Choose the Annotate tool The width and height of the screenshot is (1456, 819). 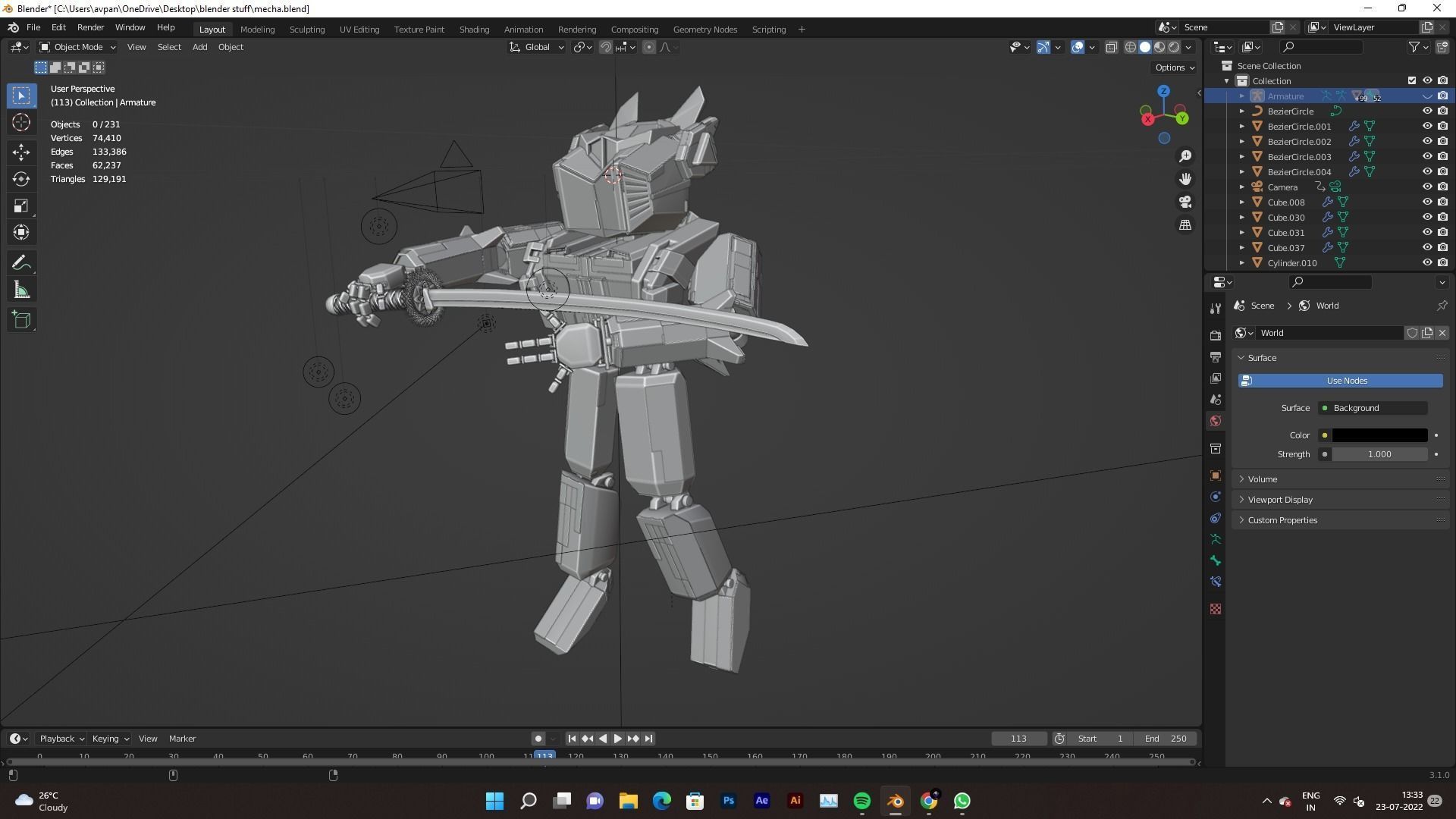[21, 262]
